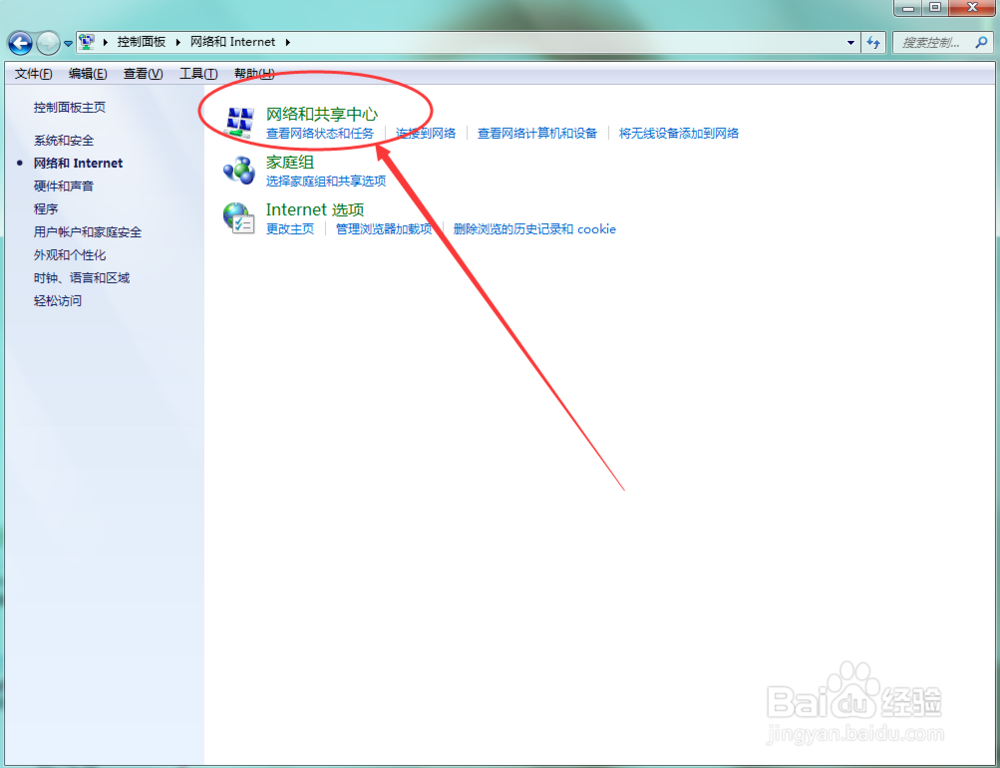Expand the arrow after 控制面板 breadcrumb

coord(178,42)
